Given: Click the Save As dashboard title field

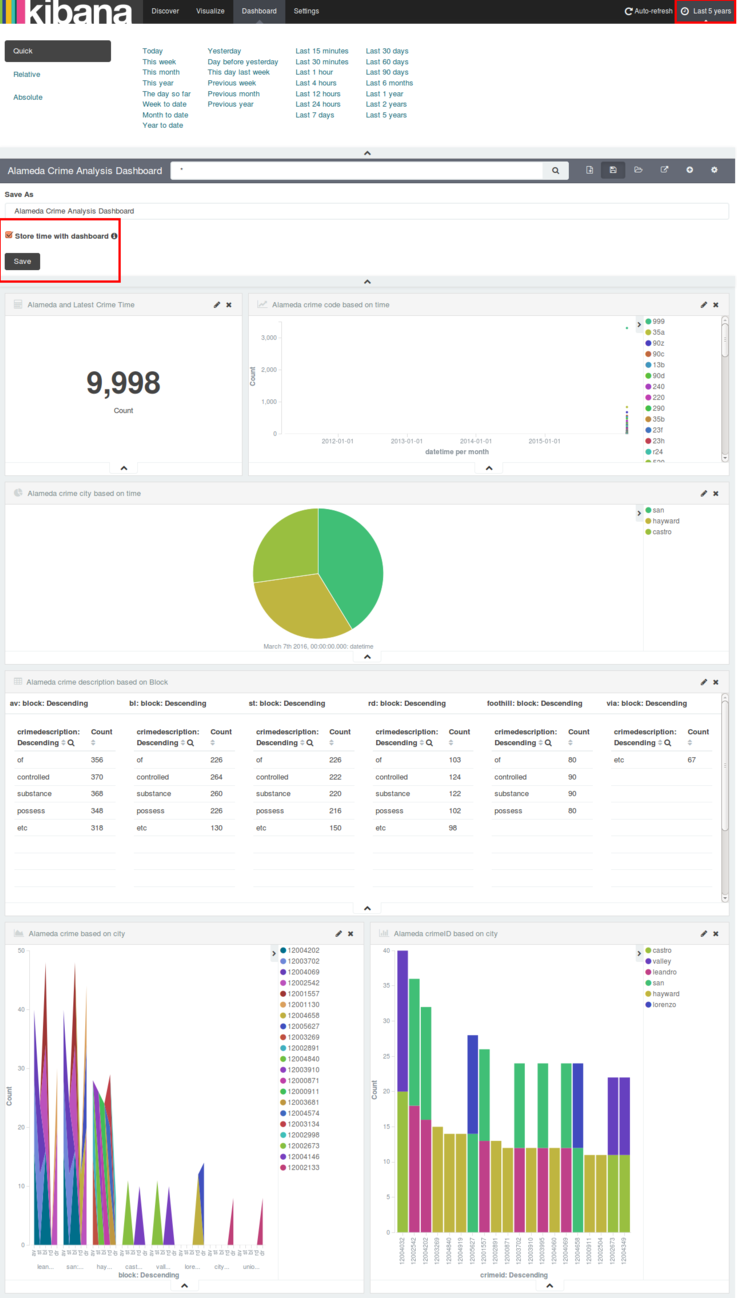Looking at the screenshot, I should (367, 211).
